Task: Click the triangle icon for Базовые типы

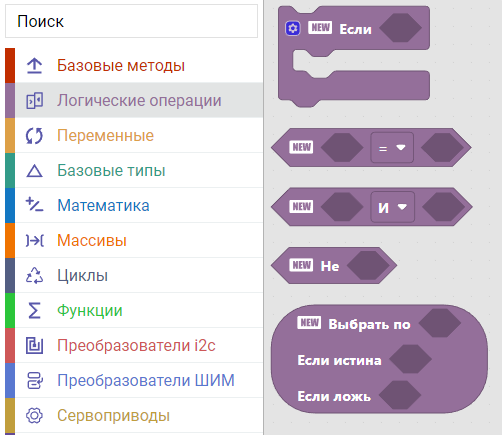Action: [34, 171]
